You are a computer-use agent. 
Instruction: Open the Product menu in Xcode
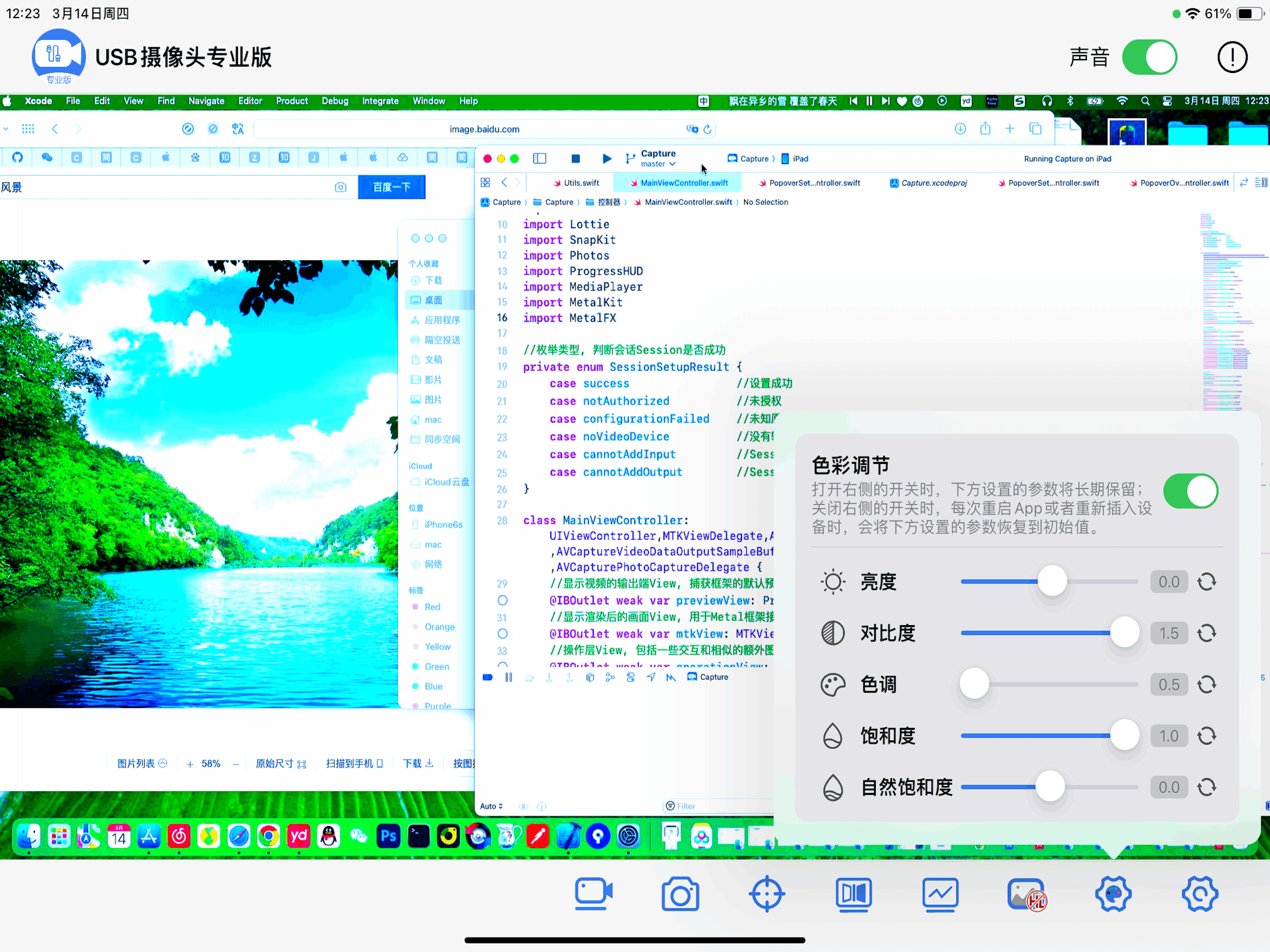(291, 101)
